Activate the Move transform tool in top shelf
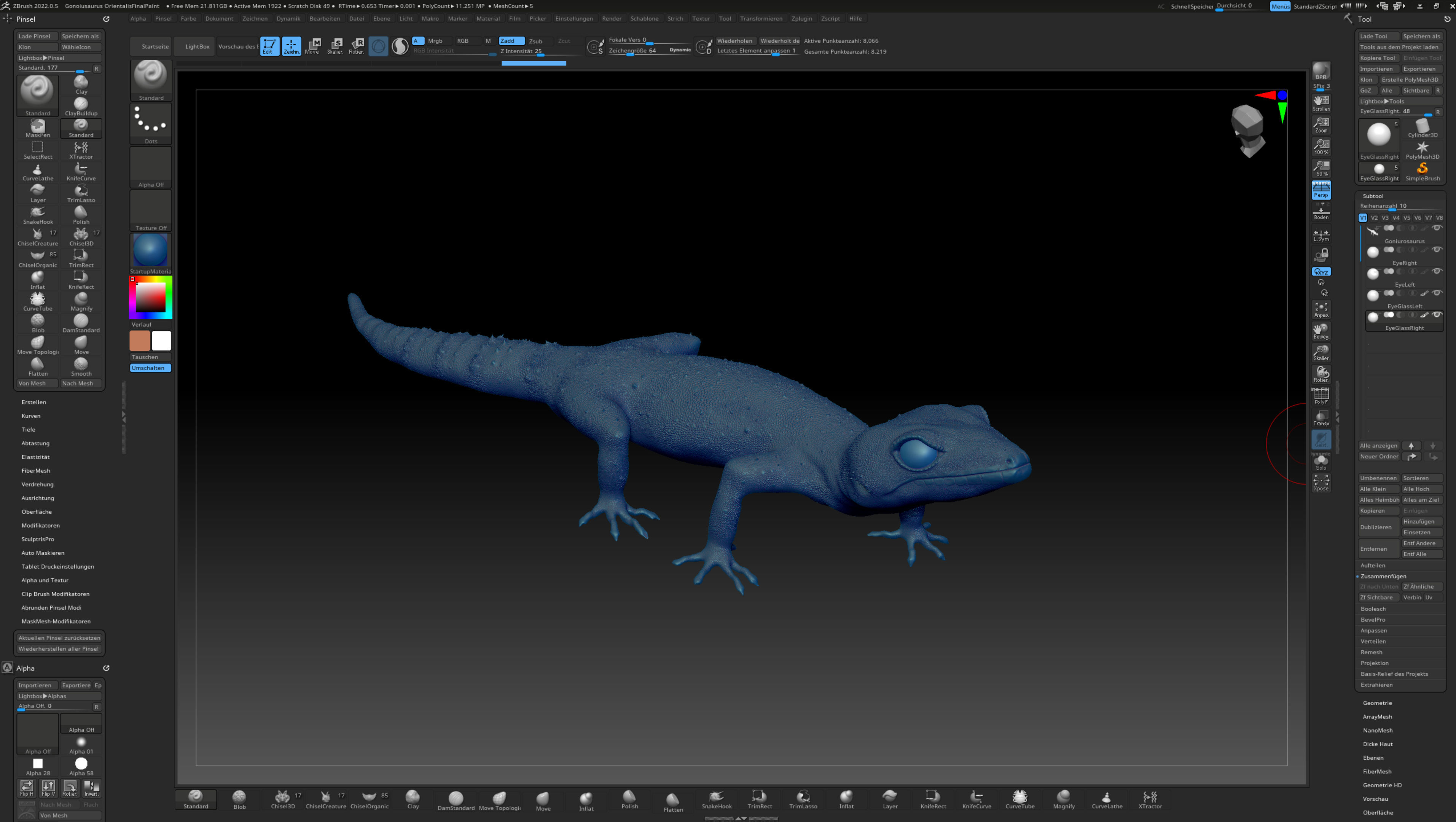Viewport: 1456px width, 822px height. [x=312, y=46]
